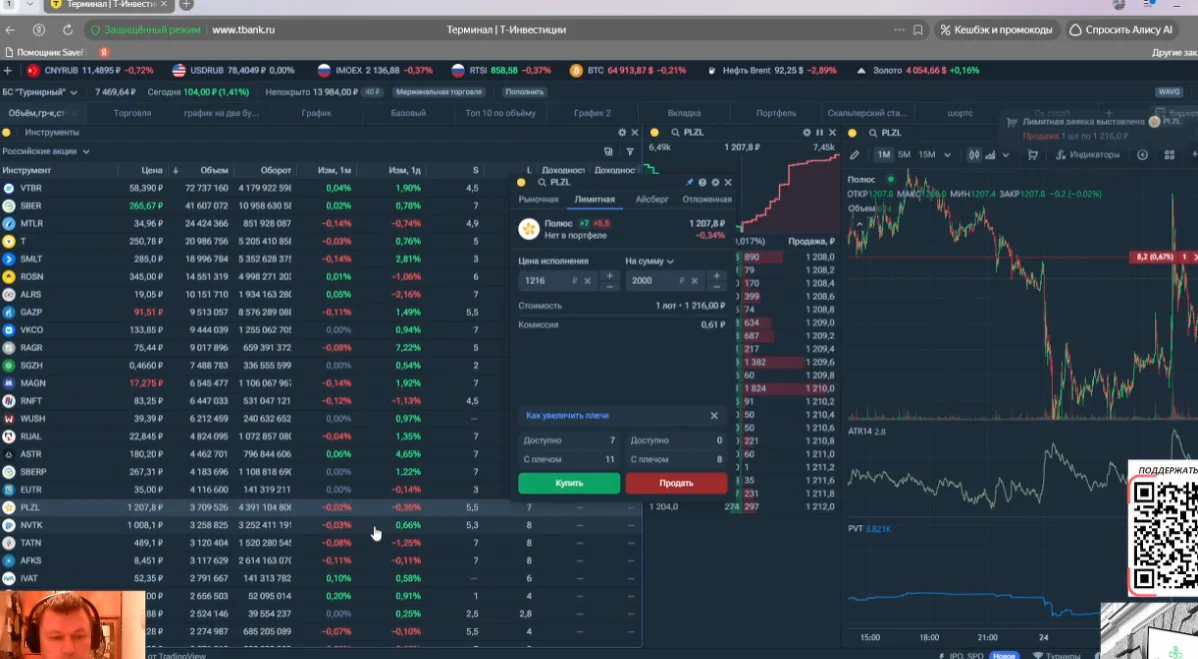
Task: Switch chart to area type icon
Action: [x=990, y=155]
